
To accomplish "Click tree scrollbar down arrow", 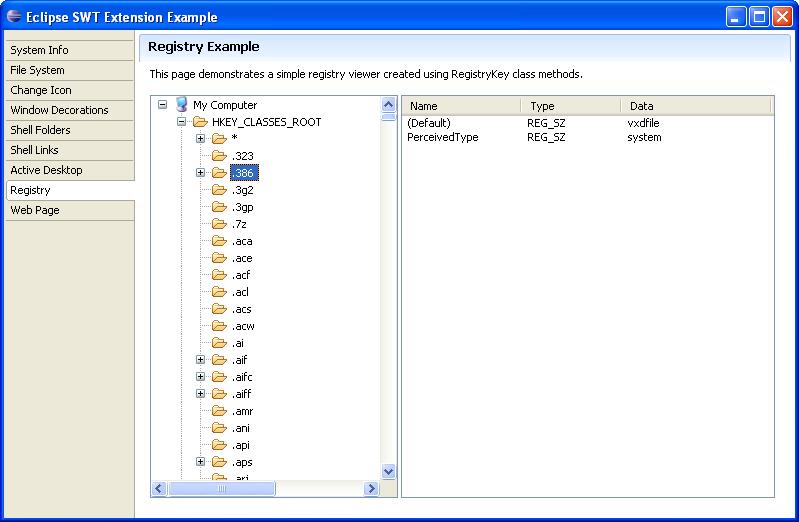I will (388, 472).
